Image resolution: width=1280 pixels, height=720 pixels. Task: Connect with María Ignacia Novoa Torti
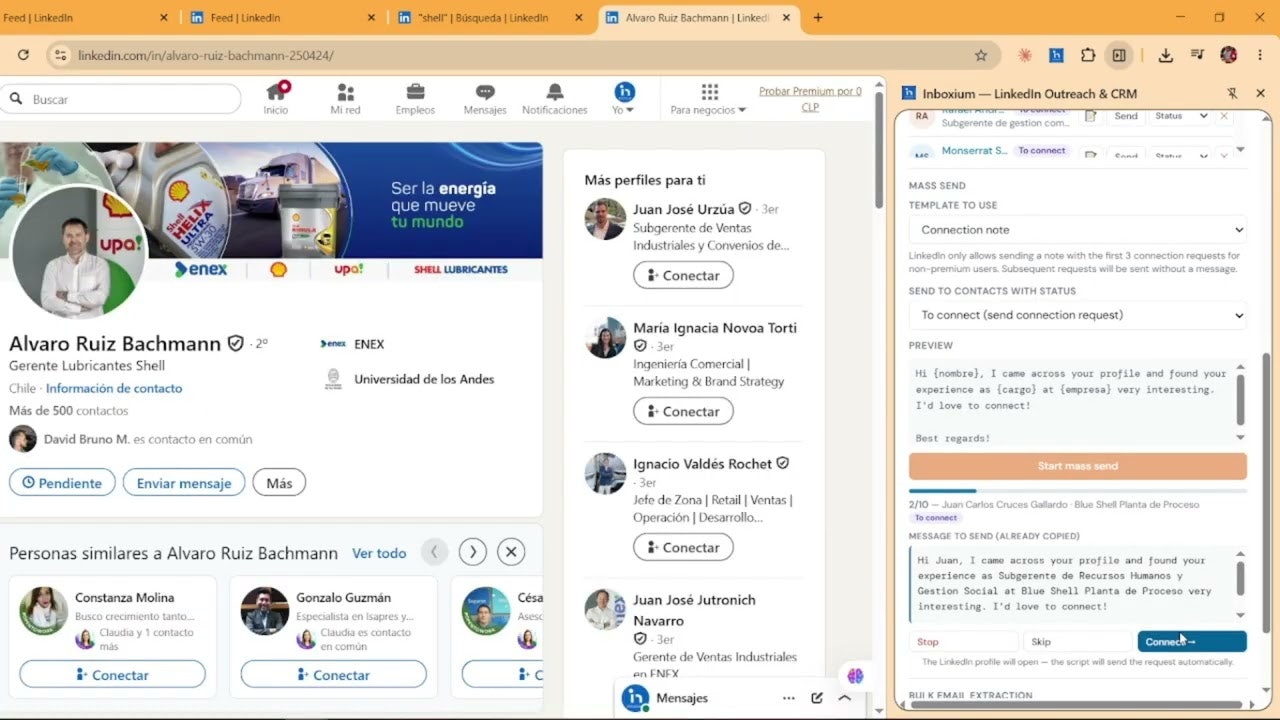click(683, 411)
